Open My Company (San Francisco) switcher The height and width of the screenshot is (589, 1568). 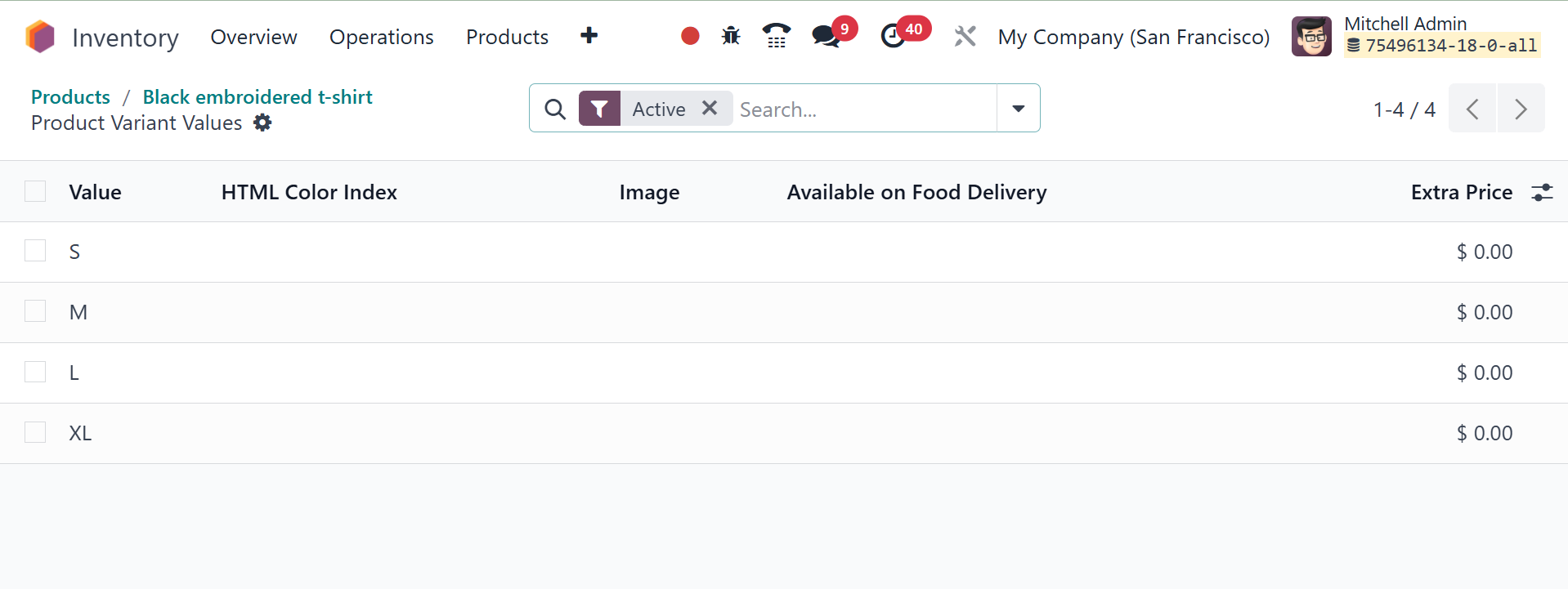point(1133,37)
